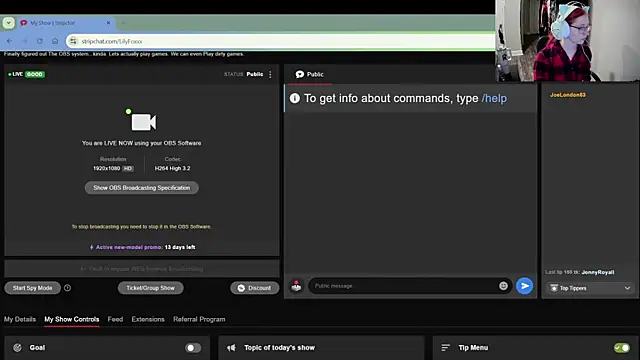
Task: Open Spy Mode info icon
Action: tap(67, 288)
